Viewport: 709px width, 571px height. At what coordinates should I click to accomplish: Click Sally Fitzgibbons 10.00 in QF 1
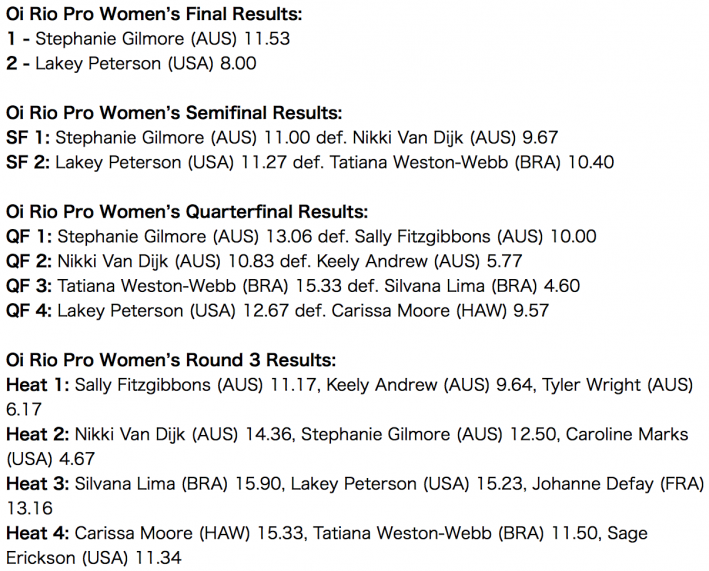(x=475, y=236)
